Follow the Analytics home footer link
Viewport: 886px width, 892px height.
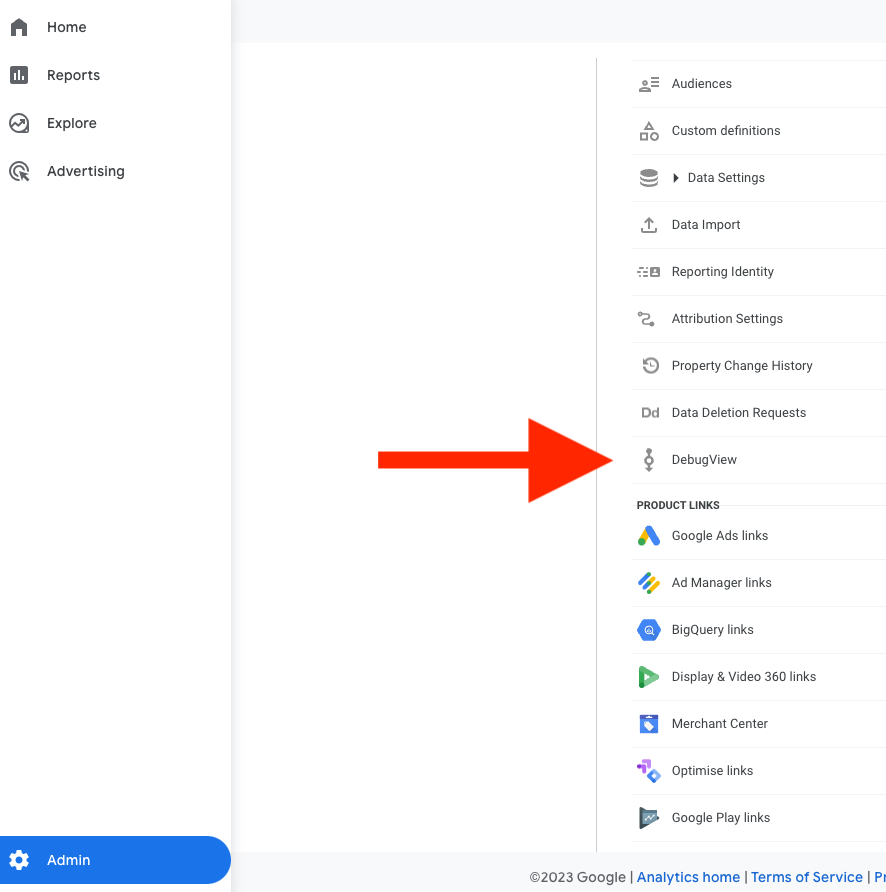pyautogui.click(x=688, y=877)
